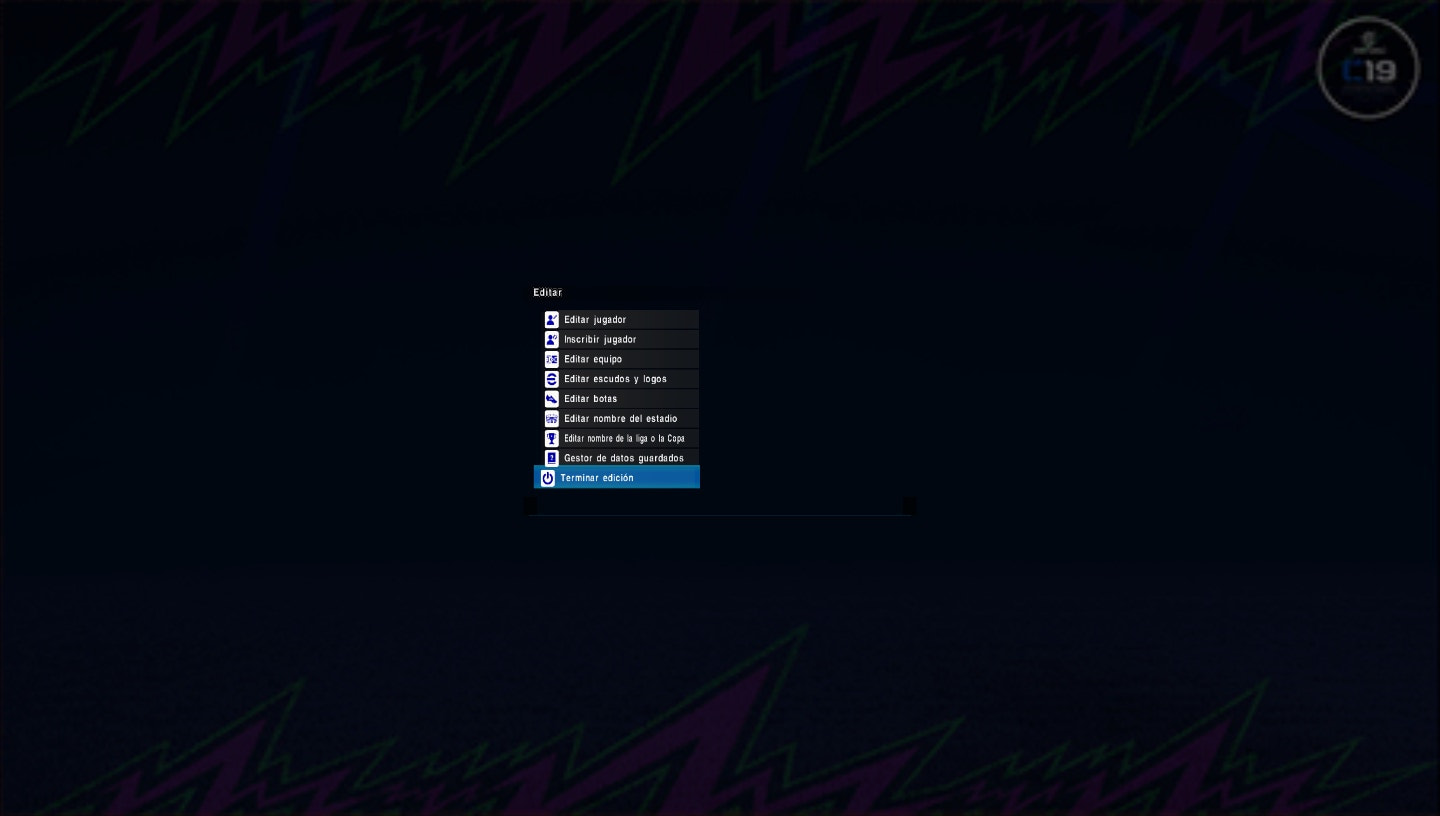
Task: Select the trophy icon for editing league names
Action: 551,438
